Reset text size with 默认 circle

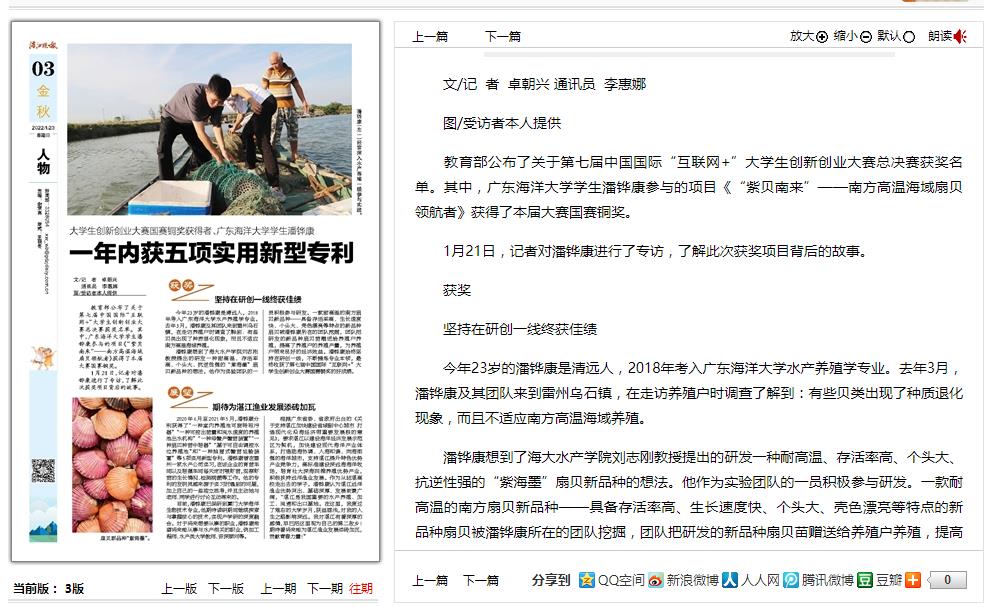909,37
